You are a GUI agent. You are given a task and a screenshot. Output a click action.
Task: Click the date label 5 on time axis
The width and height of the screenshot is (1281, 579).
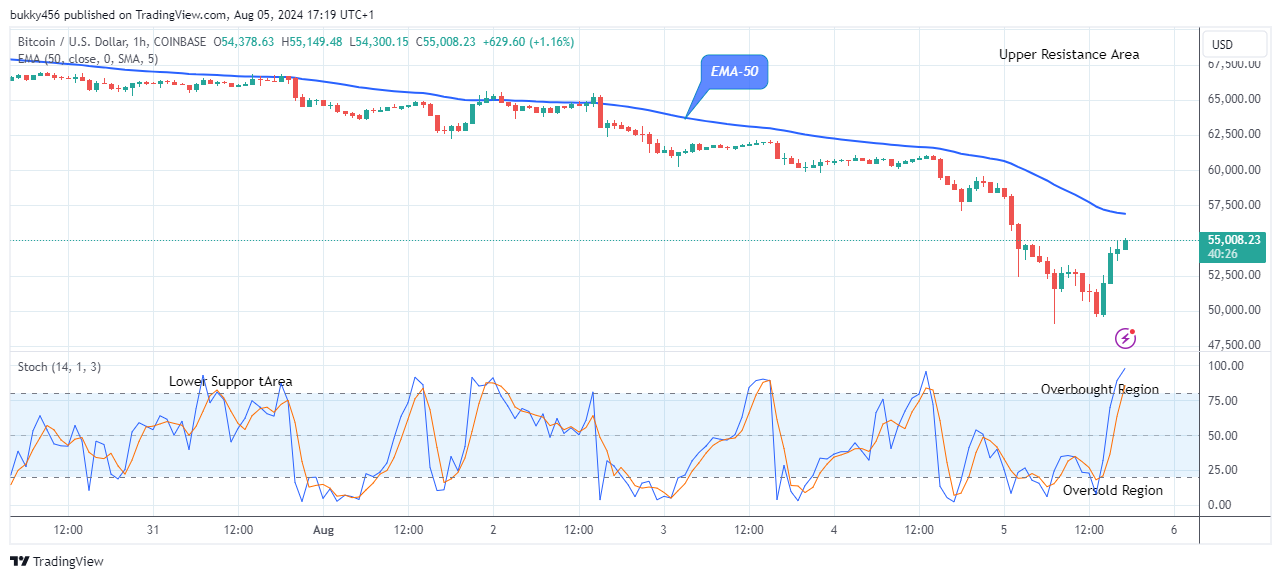tap(1004, 529)
